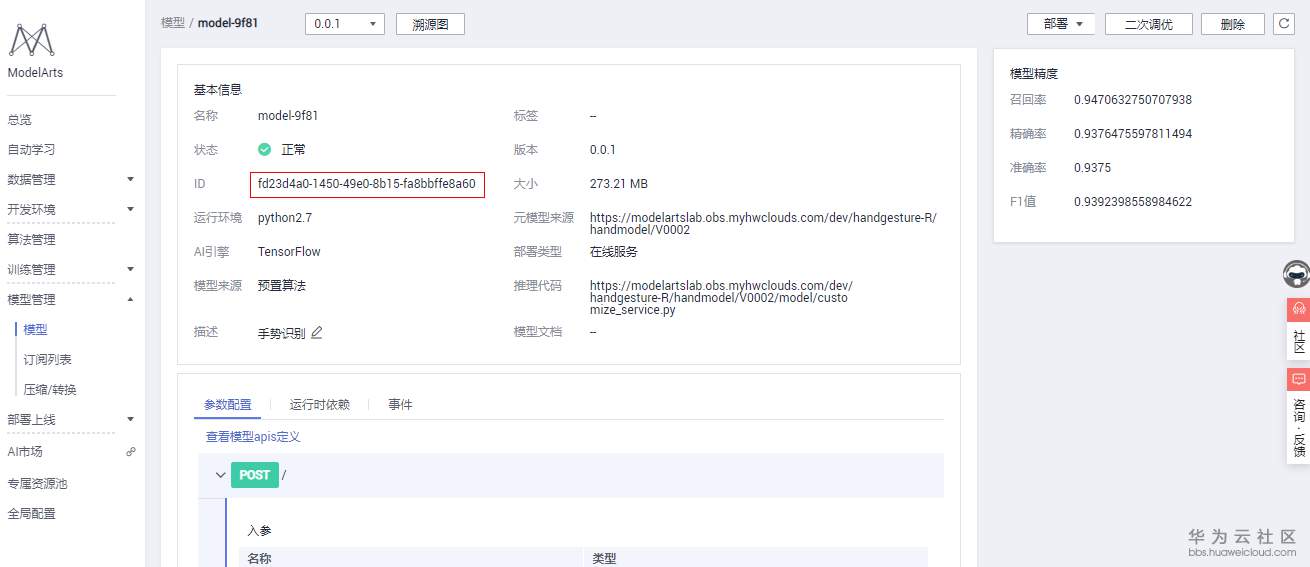The width and height of the screenshot is (1310, 567).
Task: Open 专属资源池 in sidebar
Action: pos(37,484)
